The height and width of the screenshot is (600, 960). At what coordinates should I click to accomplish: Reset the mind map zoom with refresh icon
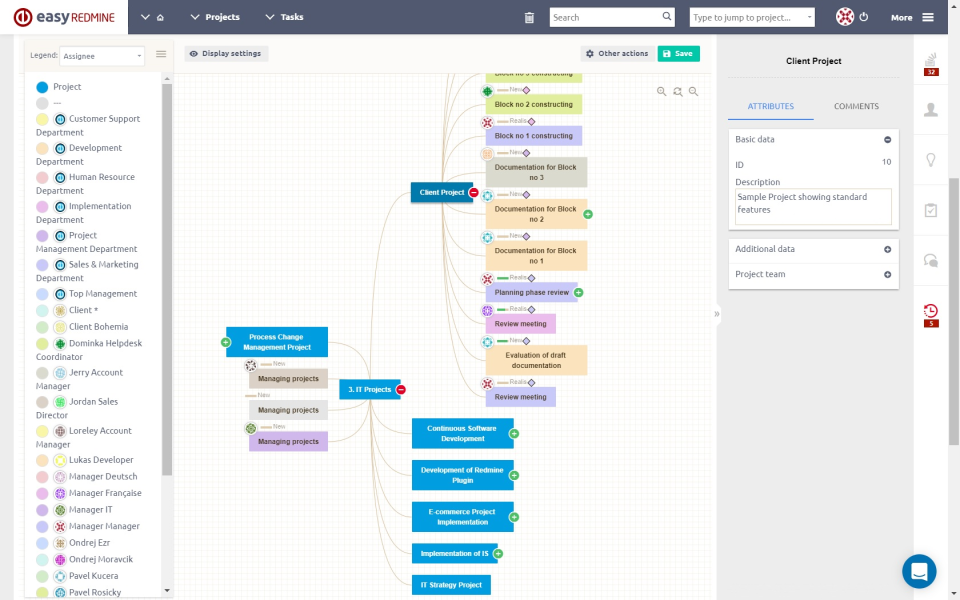coord(678,91)
